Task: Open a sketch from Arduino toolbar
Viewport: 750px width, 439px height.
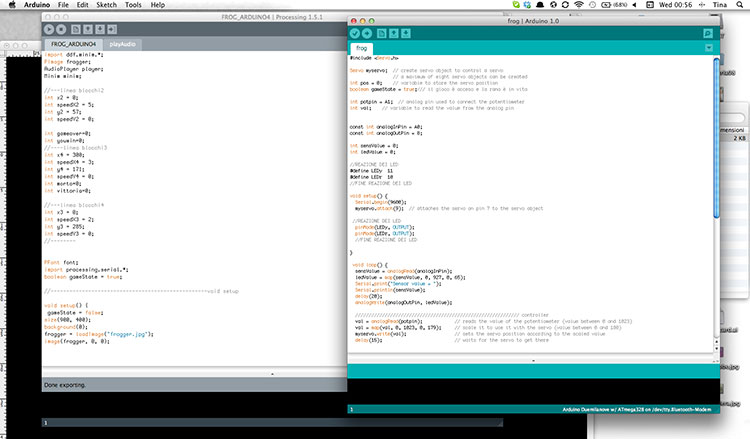Action: pos(394,33)
